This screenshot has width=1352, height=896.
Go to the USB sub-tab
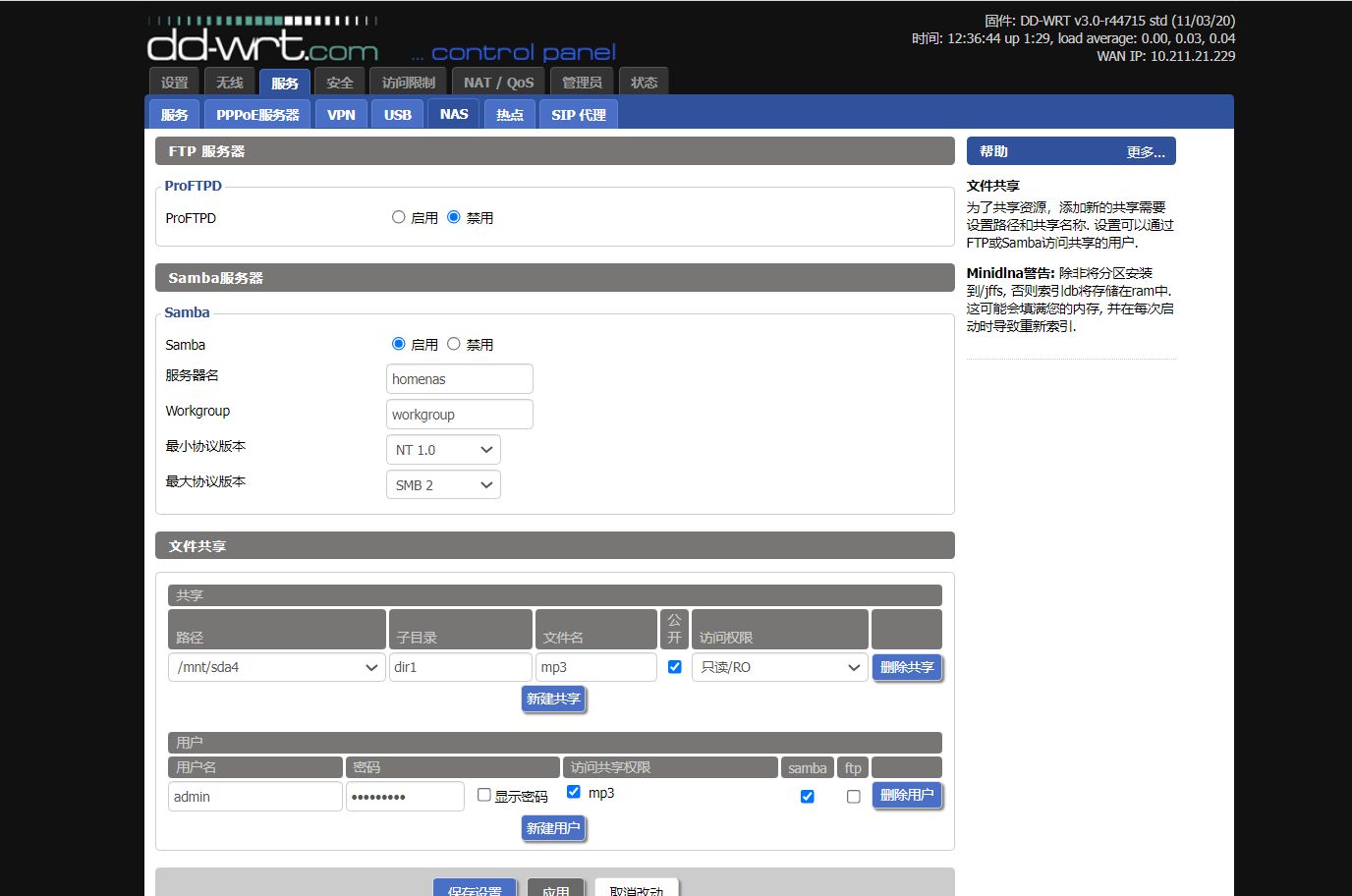[398, 115]
